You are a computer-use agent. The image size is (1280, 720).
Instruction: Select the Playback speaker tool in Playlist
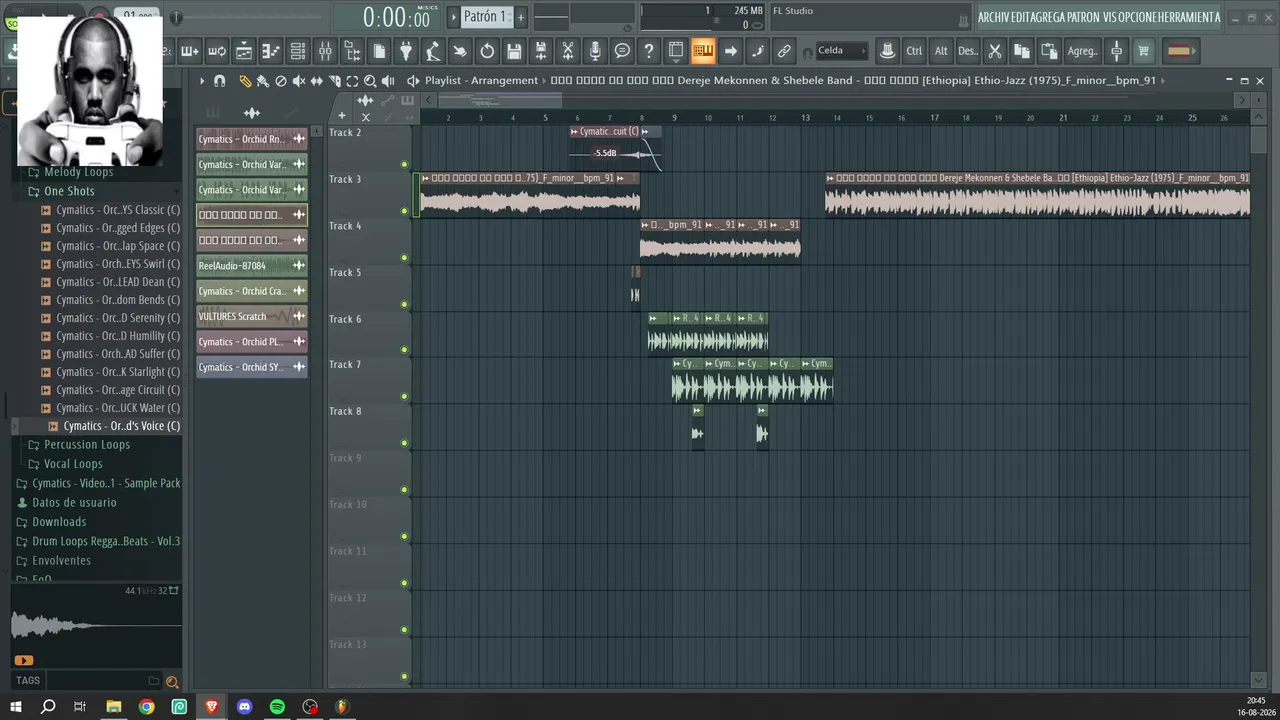[388, 81]
